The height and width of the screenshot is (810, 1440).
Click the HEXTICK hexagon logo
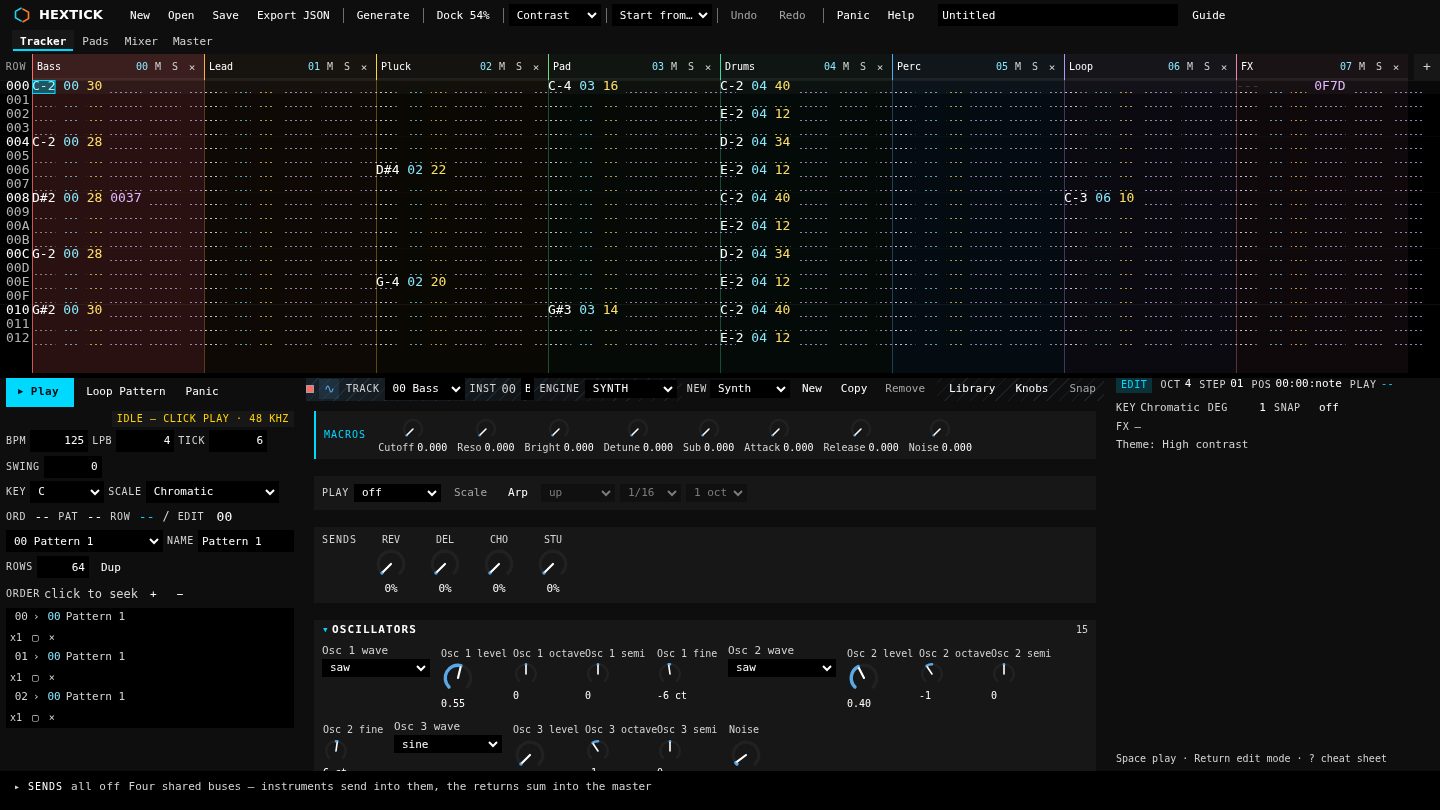tap(22, 15)
